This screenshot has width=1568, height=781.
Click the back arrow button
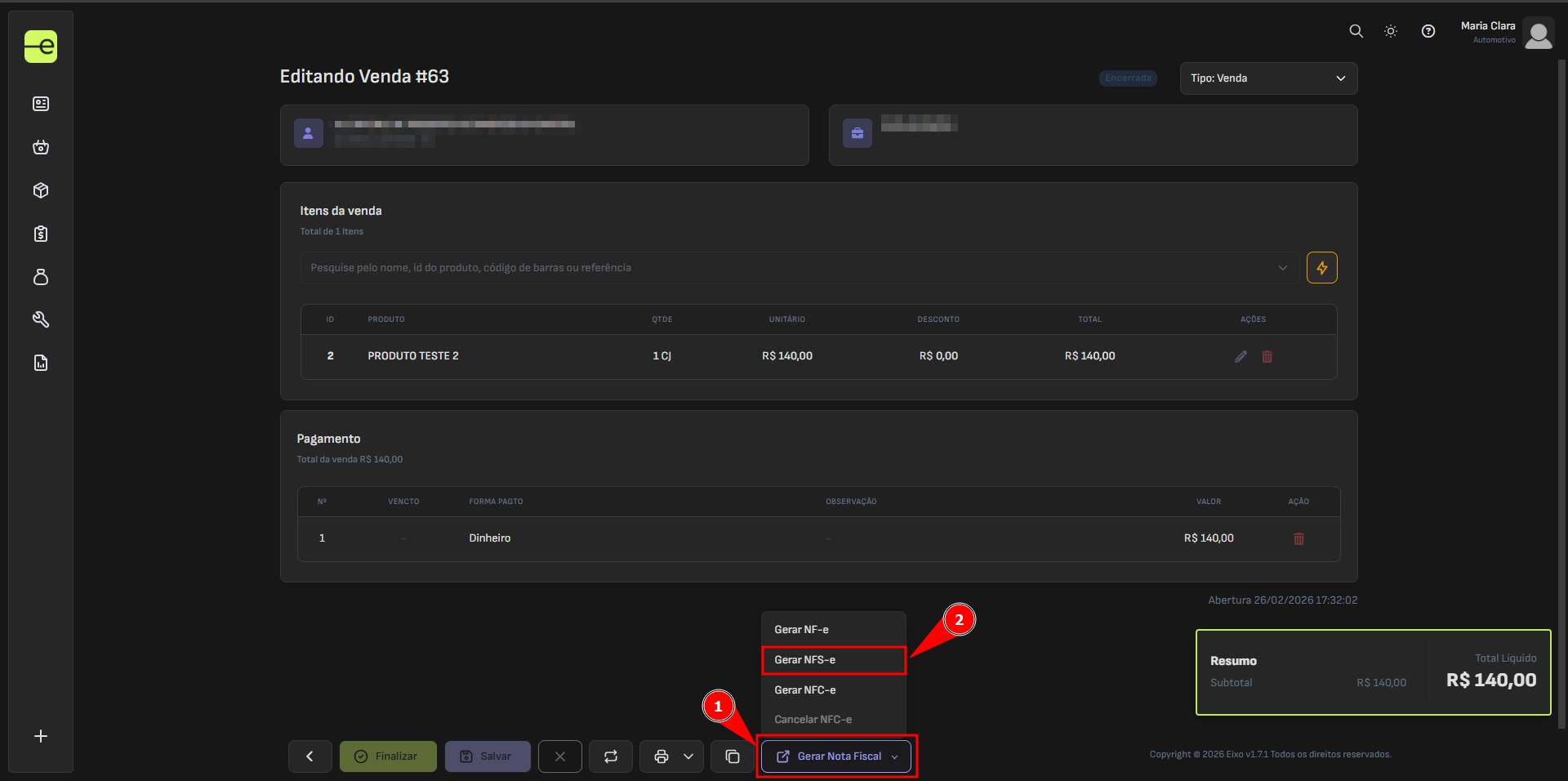click(310, 756)
